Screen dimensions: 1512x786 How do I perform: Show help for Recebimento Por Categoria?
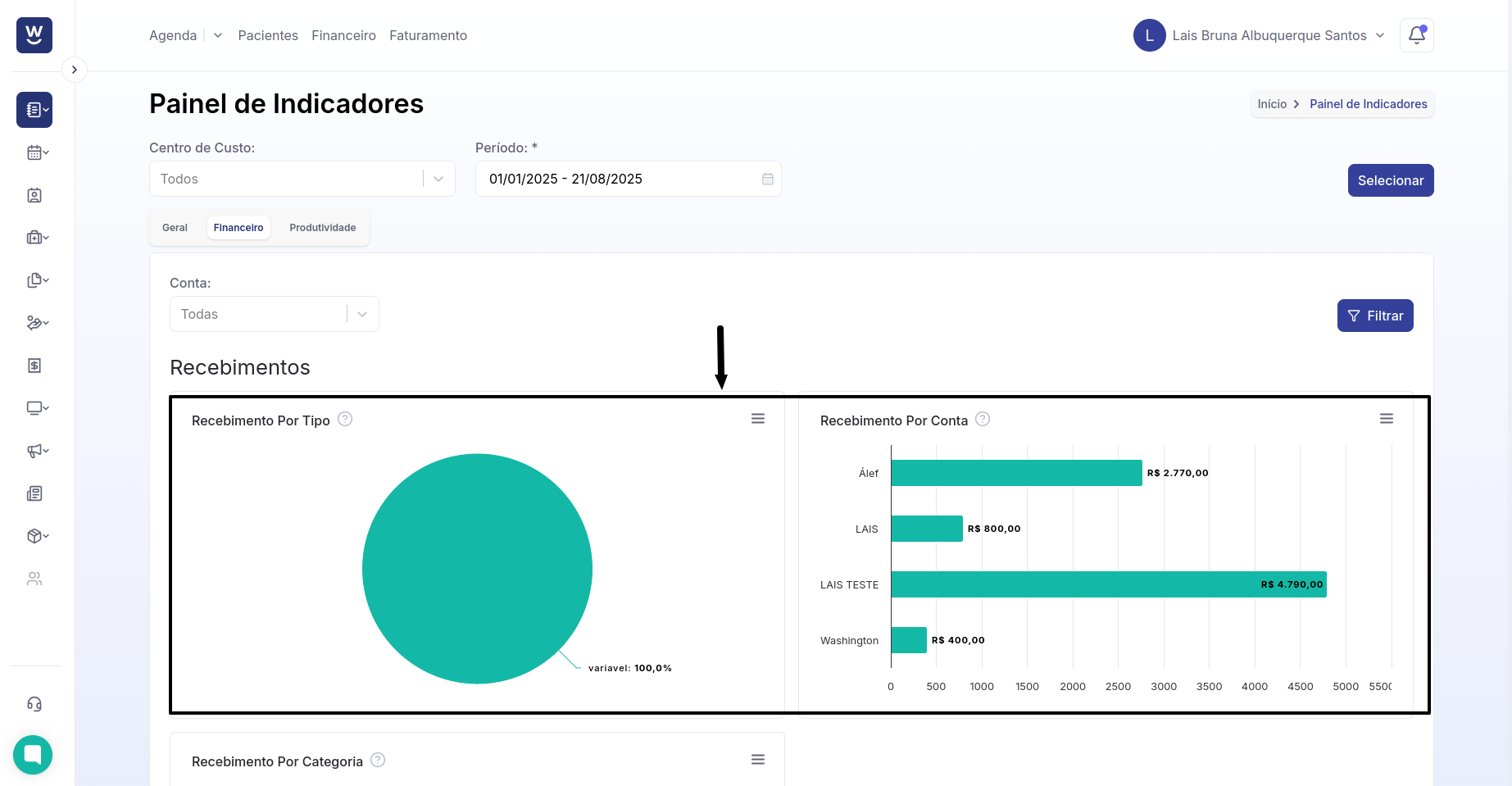pos(378,760)
